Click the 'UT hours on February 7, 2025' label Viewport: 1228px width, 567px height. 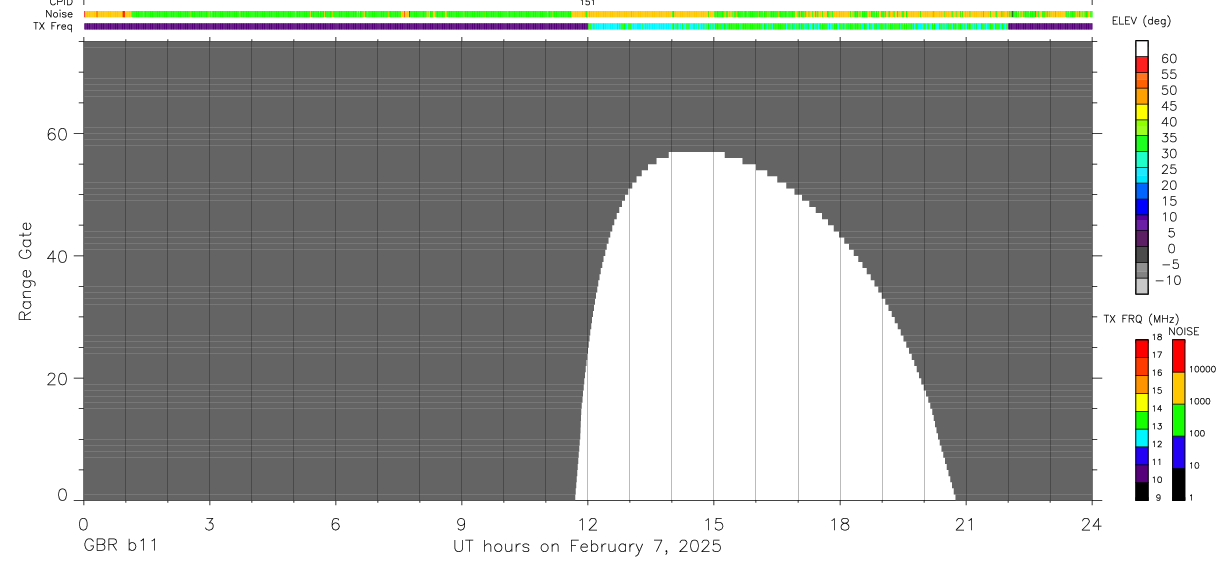click(588, 546)
